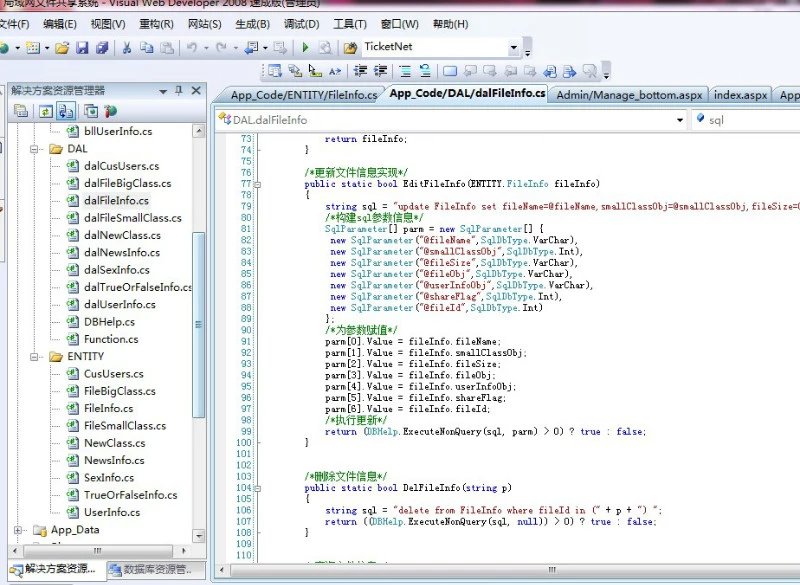Click the Solution Explorer vertical scrollbar thumb
The image size is (800, 585).
point(198,325)
